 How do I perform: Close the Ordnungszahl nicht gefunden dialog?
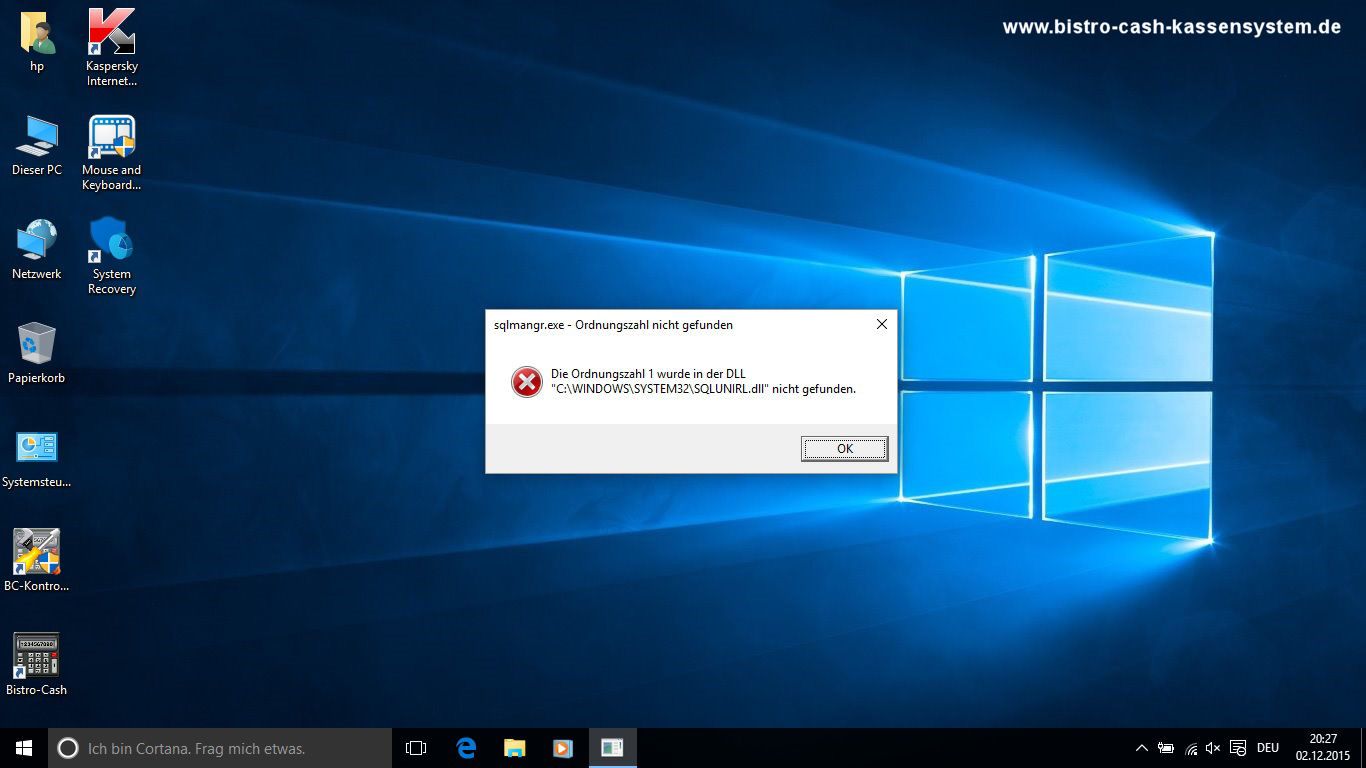[881, 324]
